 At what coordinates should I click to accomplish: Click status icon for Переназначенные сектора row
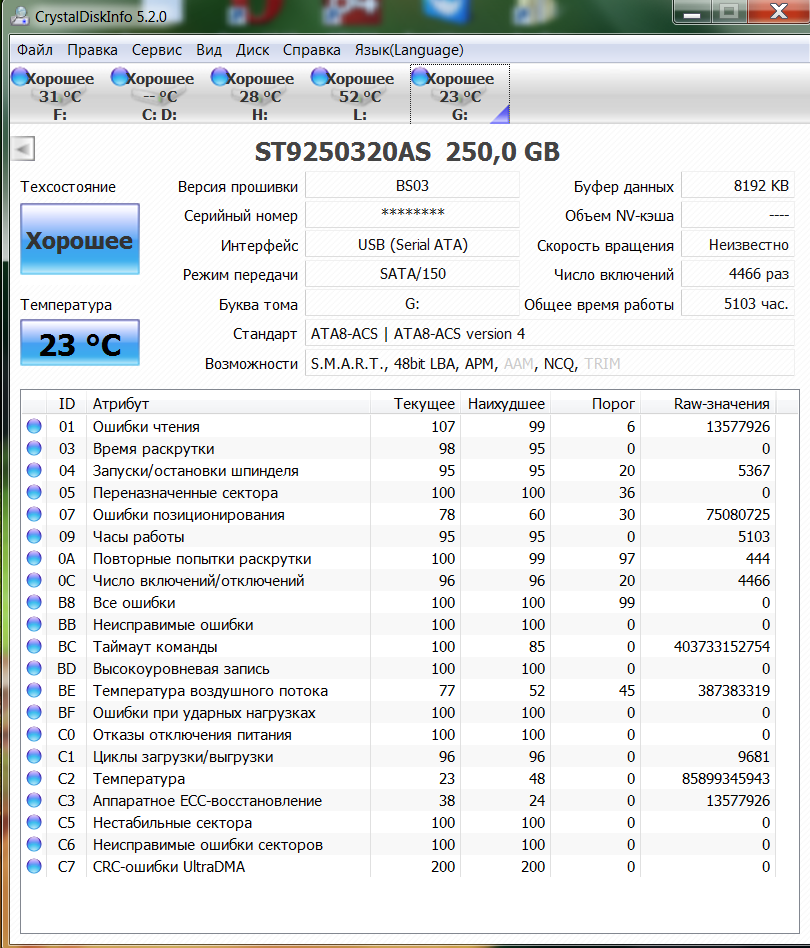[34, 492]
